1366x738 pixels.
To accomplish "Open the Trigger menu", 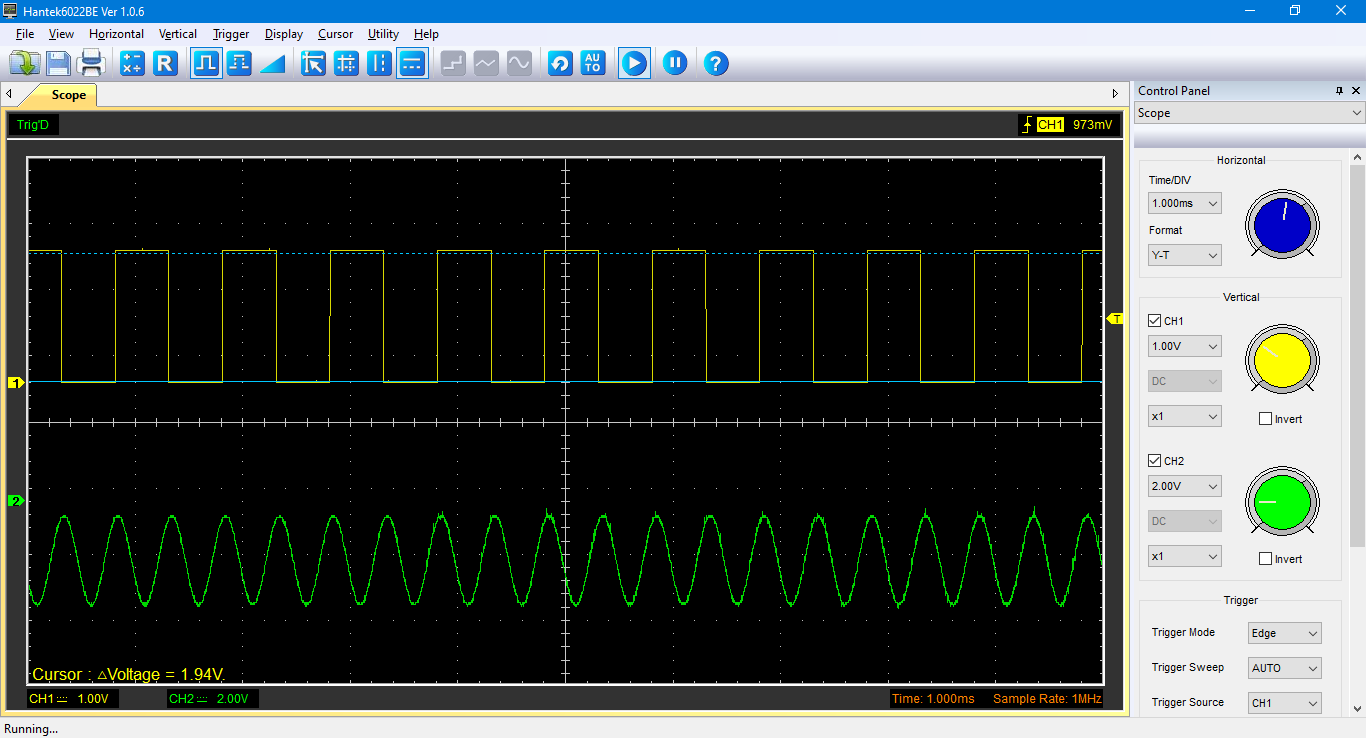I will [231, 33].
